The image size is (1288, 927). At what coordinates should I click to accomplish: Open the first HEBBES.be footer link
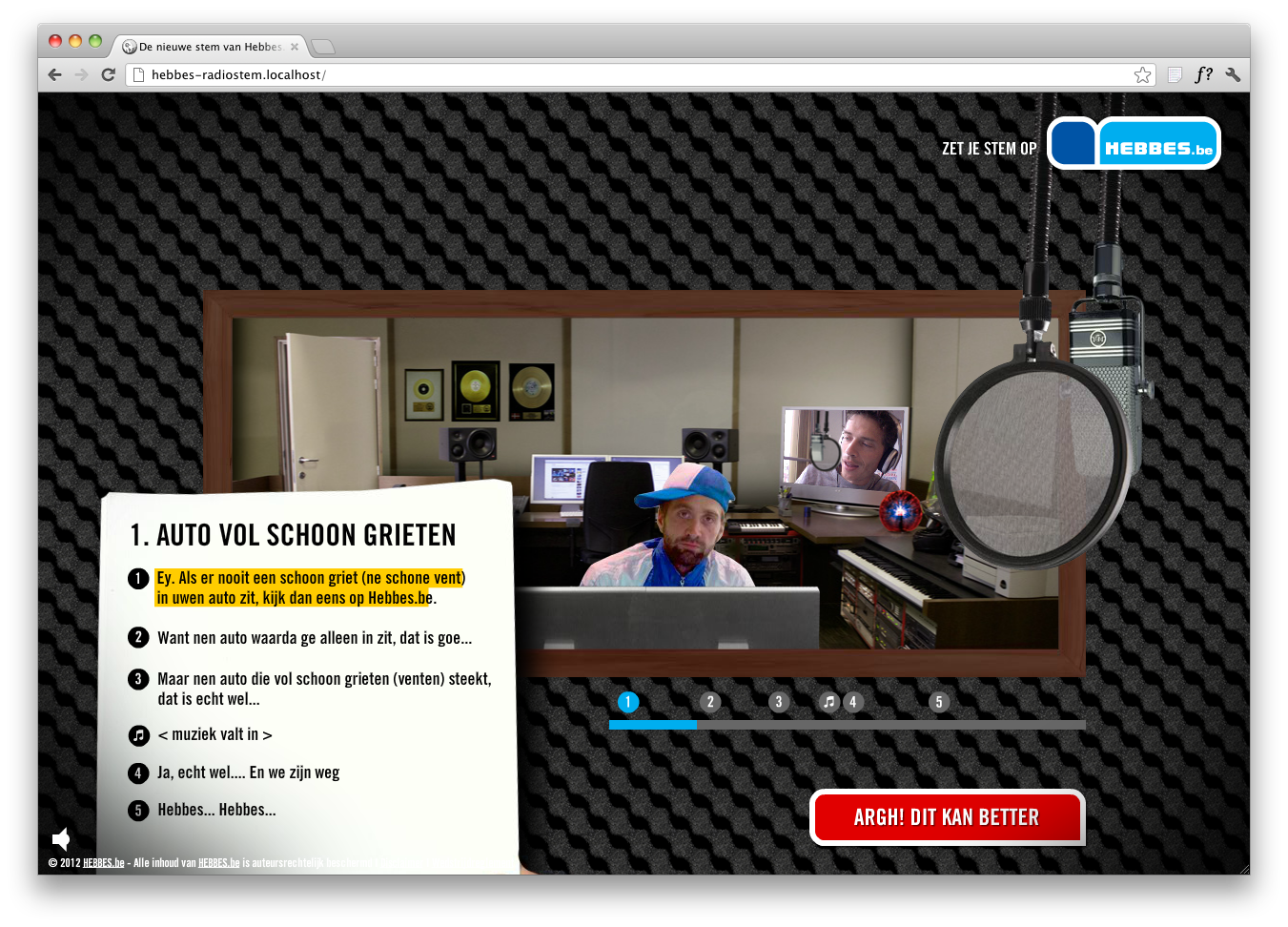(x=104, y=863)
